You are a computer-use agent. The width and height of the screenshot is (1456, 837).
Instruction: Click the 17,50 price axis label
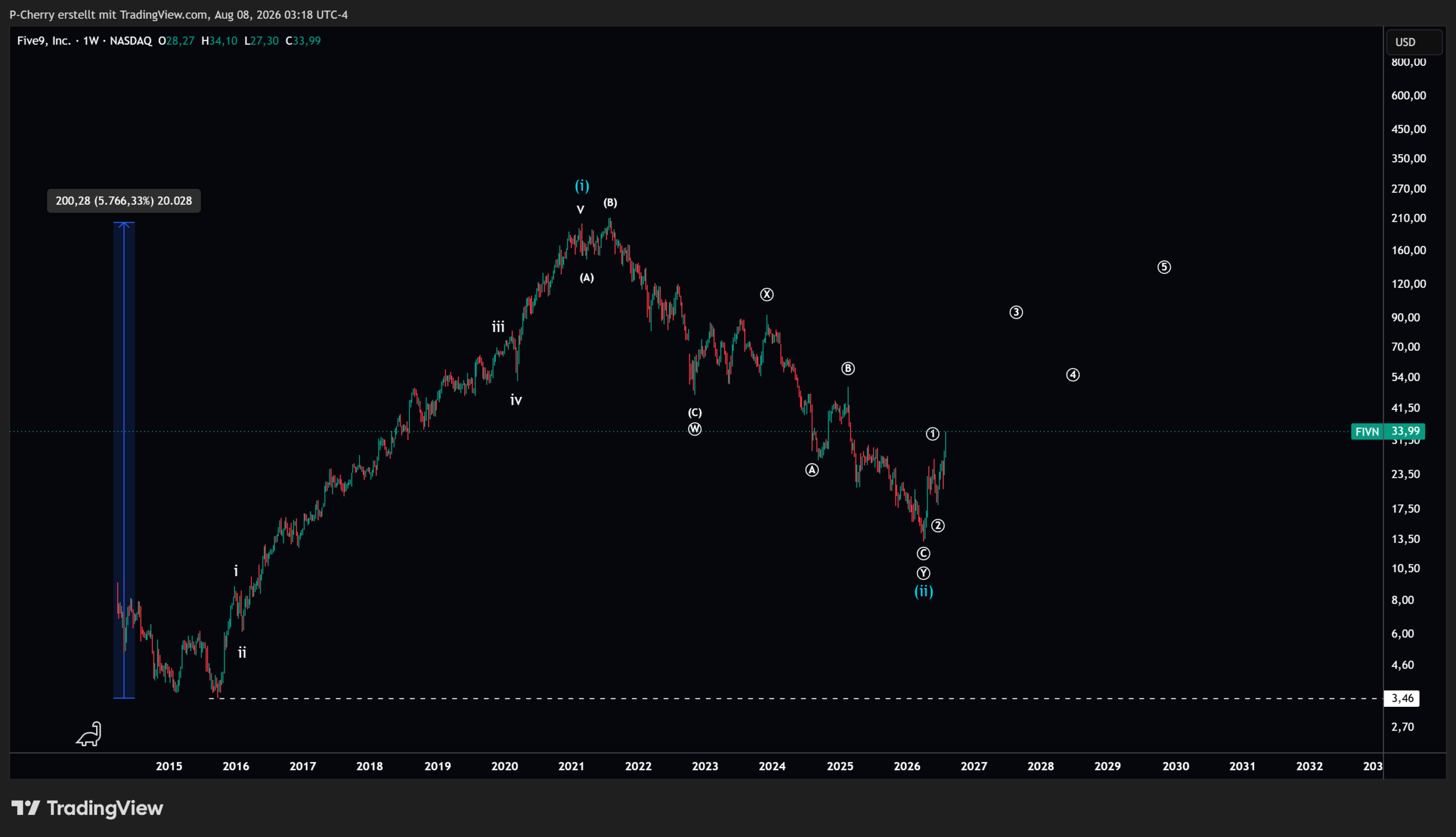coord(1405,509)
